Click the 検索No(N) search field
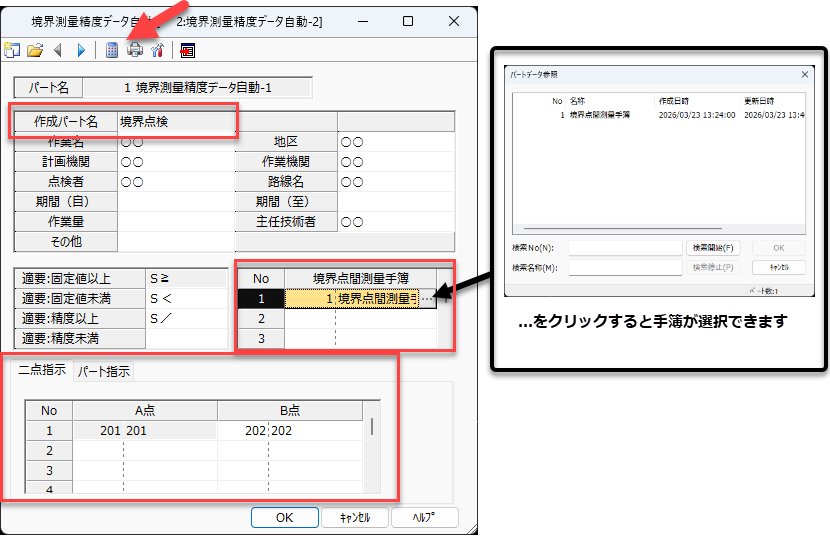This screenshot has height=550, width=830. coord(625,248)
